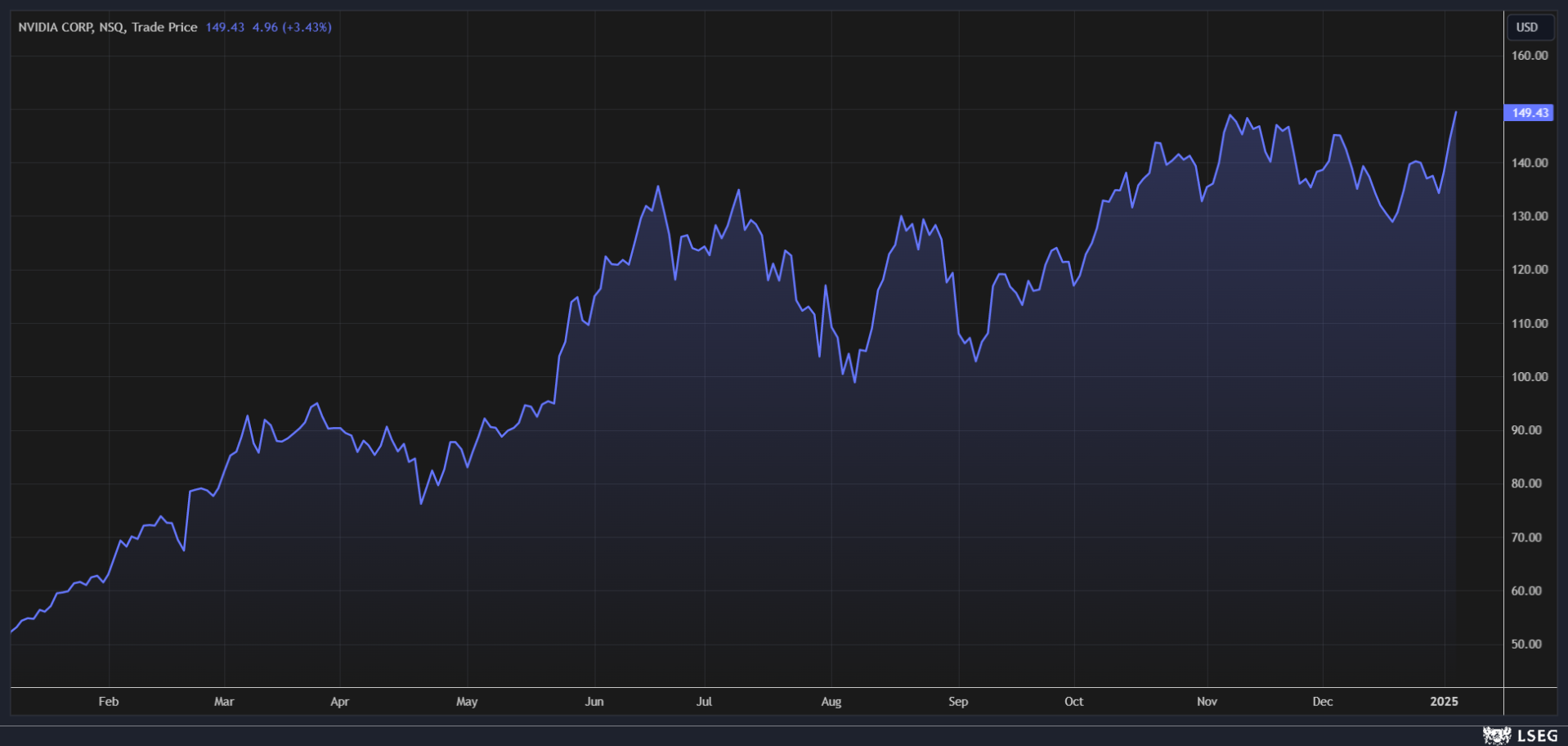Click the last price value 149.43 in legend
The image size is (1568, 746).
coord(225,27)
